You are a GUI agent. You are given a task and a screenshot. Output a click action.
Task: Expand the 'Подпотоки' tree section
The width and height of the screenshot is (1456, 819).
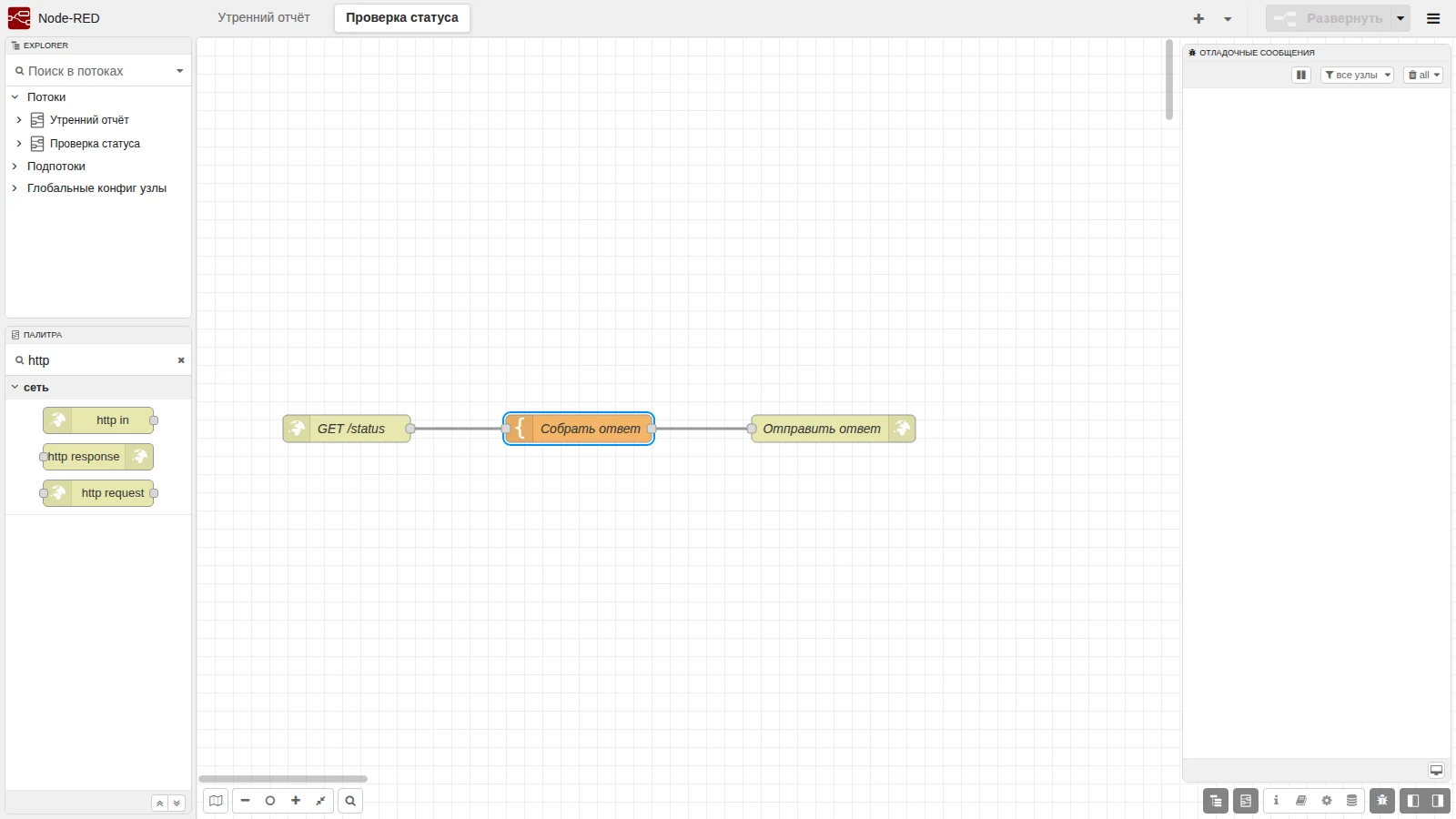point(15,167)
